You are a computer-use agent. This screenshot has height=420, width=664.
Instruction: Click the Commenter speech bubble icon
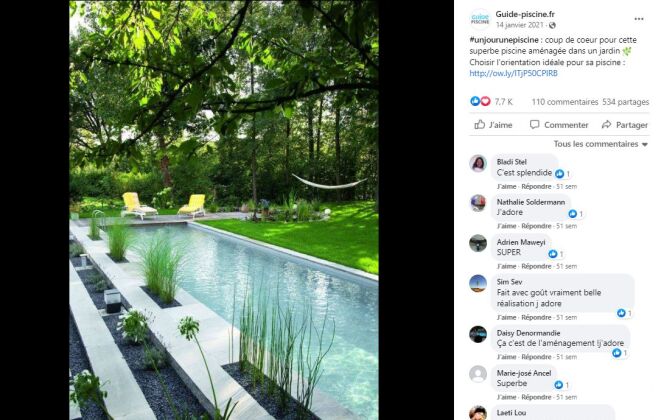tap(534, 124)
